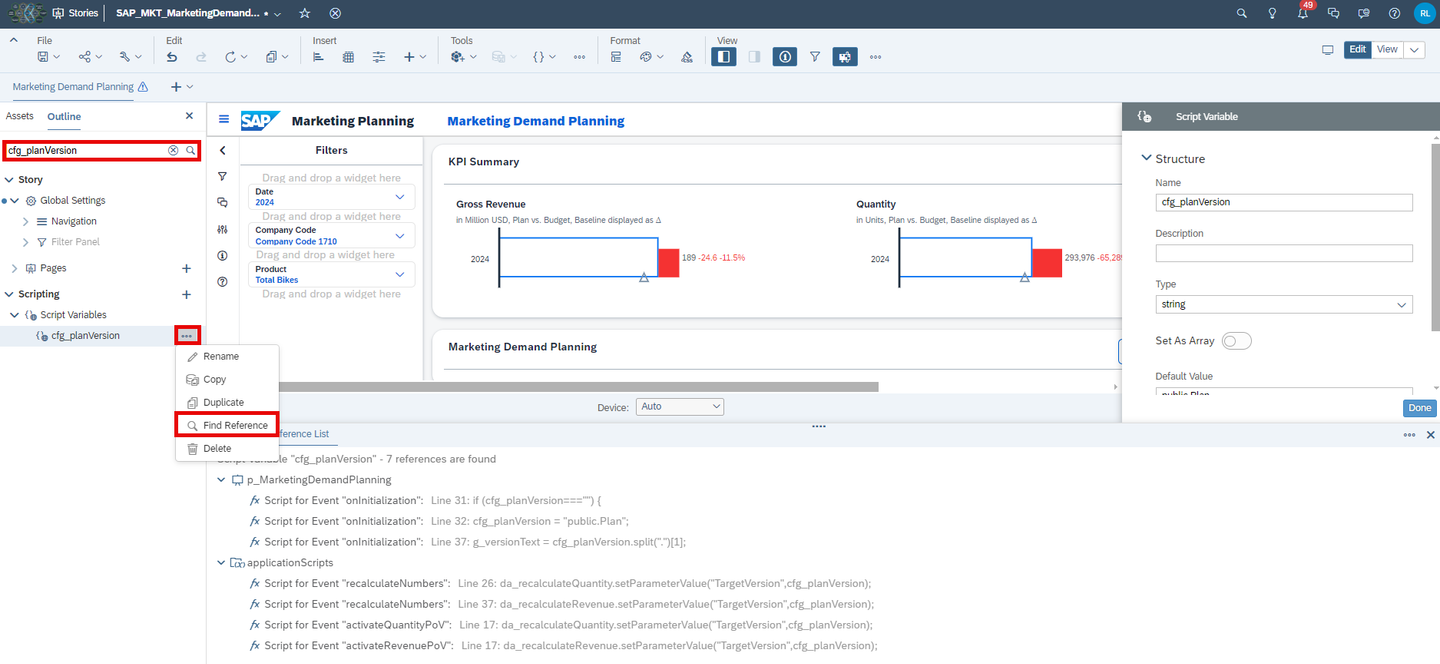This screenshot has width=1440, height=664.
Task: Toggle the right side panel view
Action: click(754, 57)
